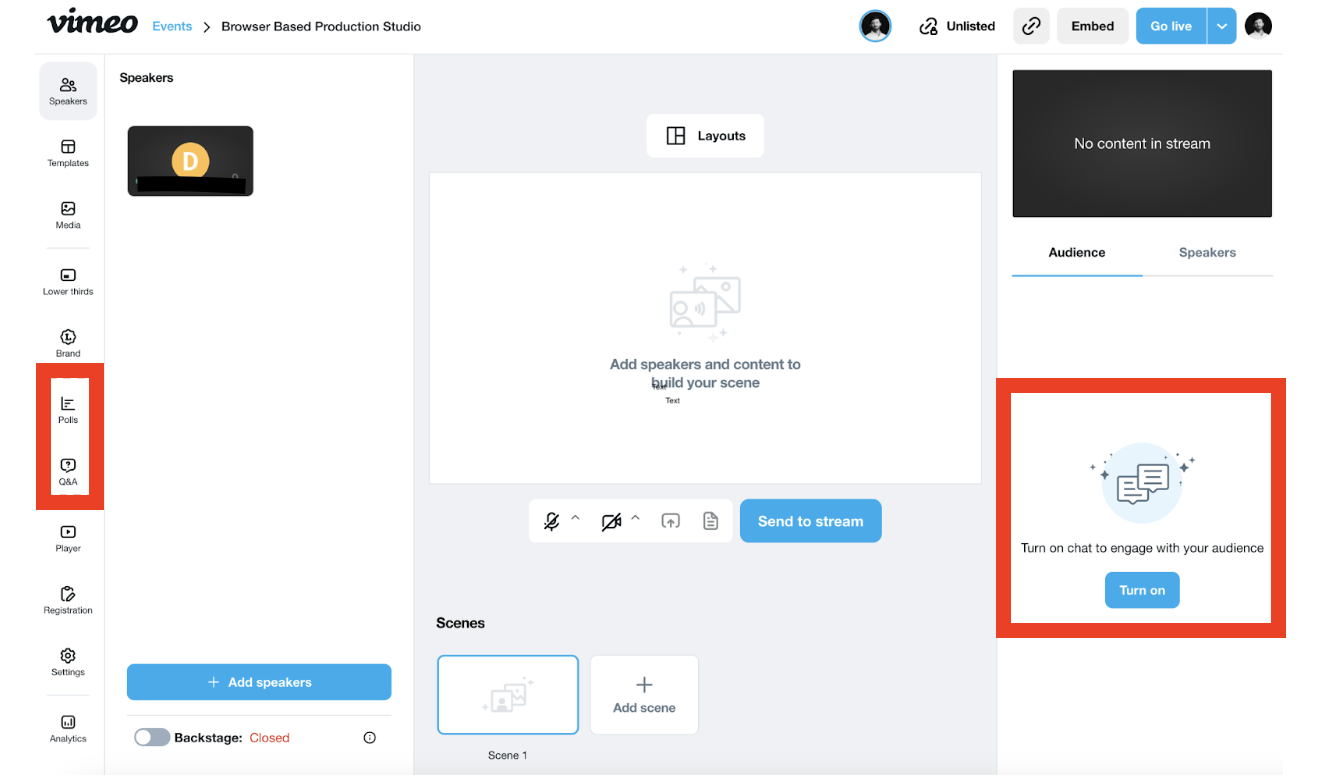This screenshot has width=1322, height=776.
Task: Expand the Go live dropdown arrow
Action: click(1222, 26)
